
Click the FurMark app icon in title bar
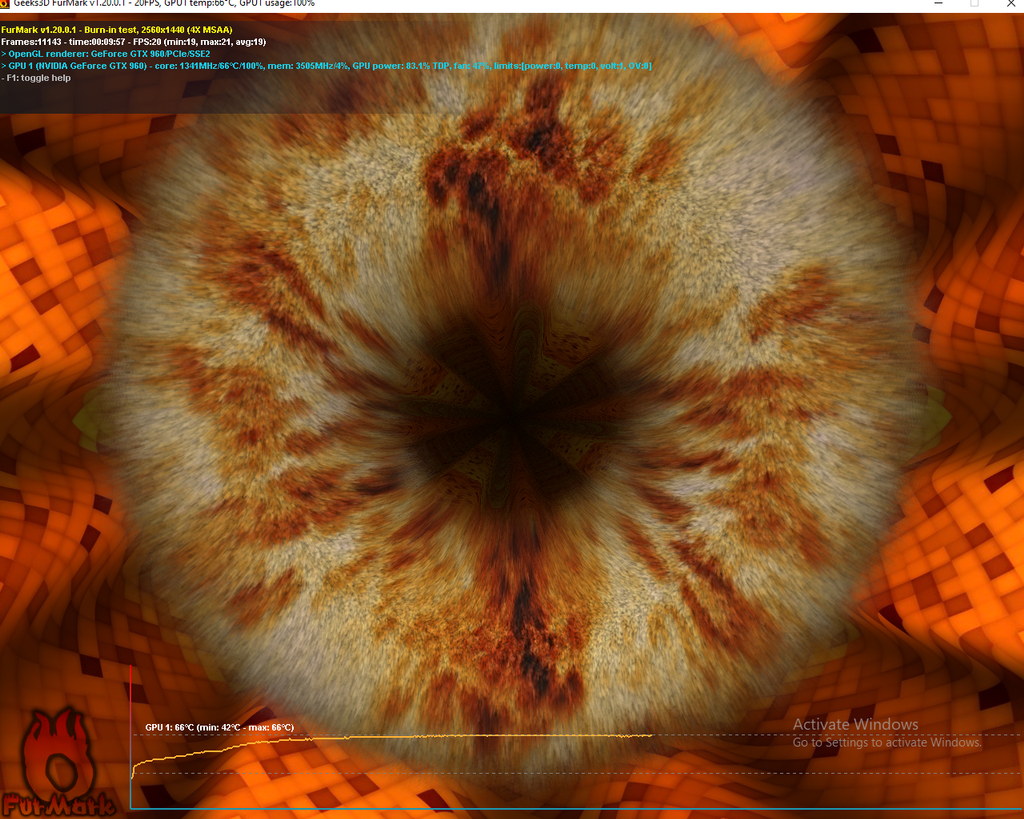click(x=4, y=3)
